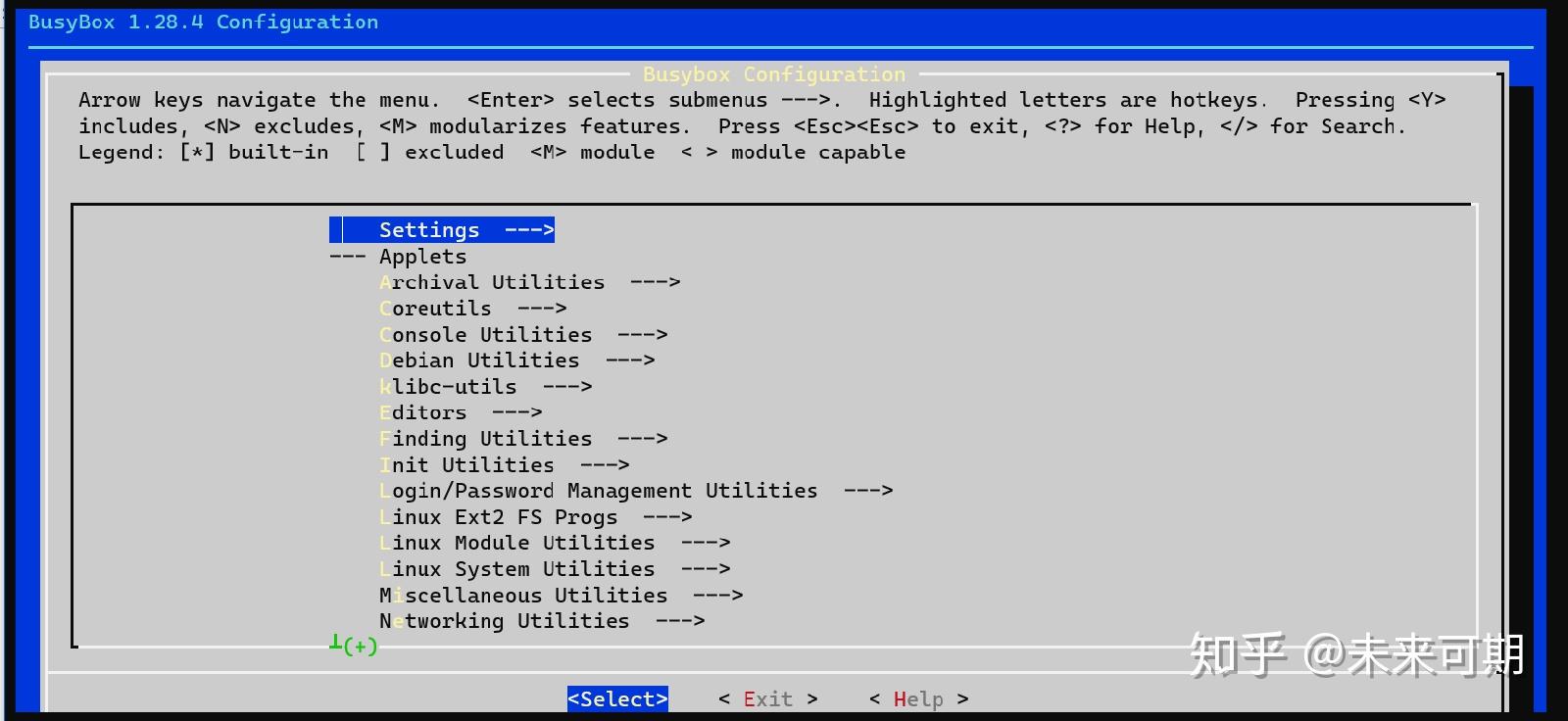The height and width of the screenshot is (721, 1568).
Task: Open the Help button
Action: [919, 699]
